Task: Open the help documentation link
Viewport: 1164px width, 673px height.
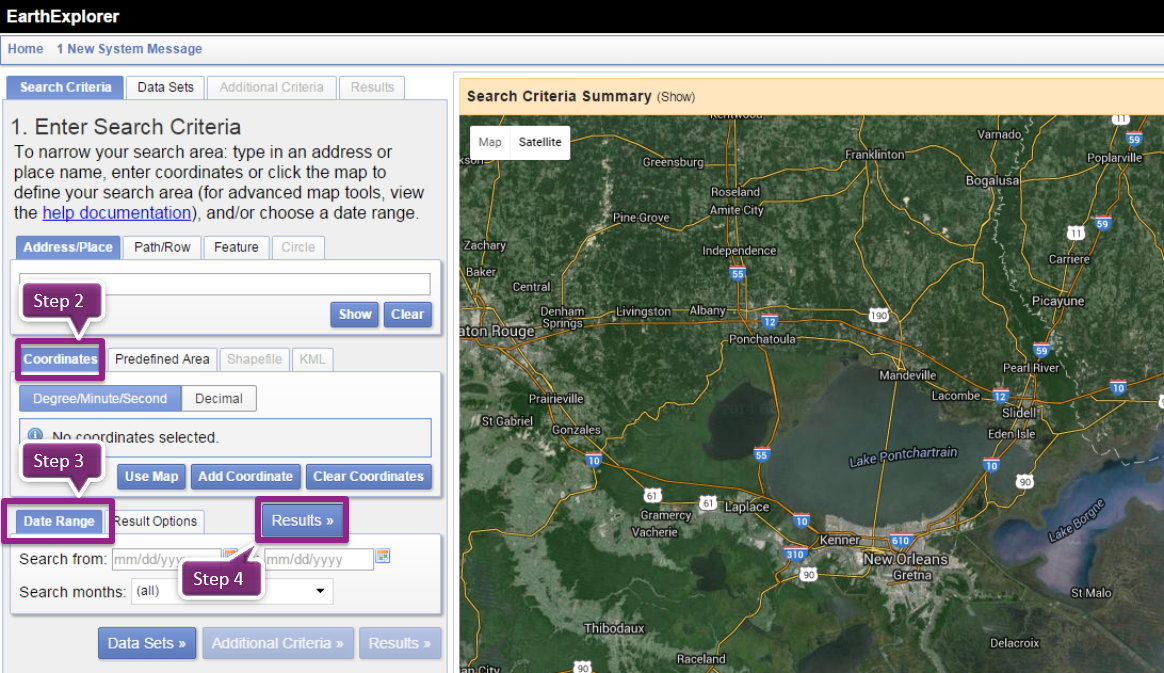Action: (117, 213)
